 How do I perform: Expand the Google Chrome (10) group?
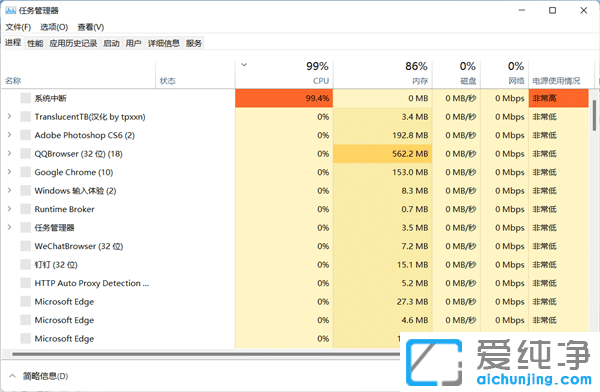10,172
